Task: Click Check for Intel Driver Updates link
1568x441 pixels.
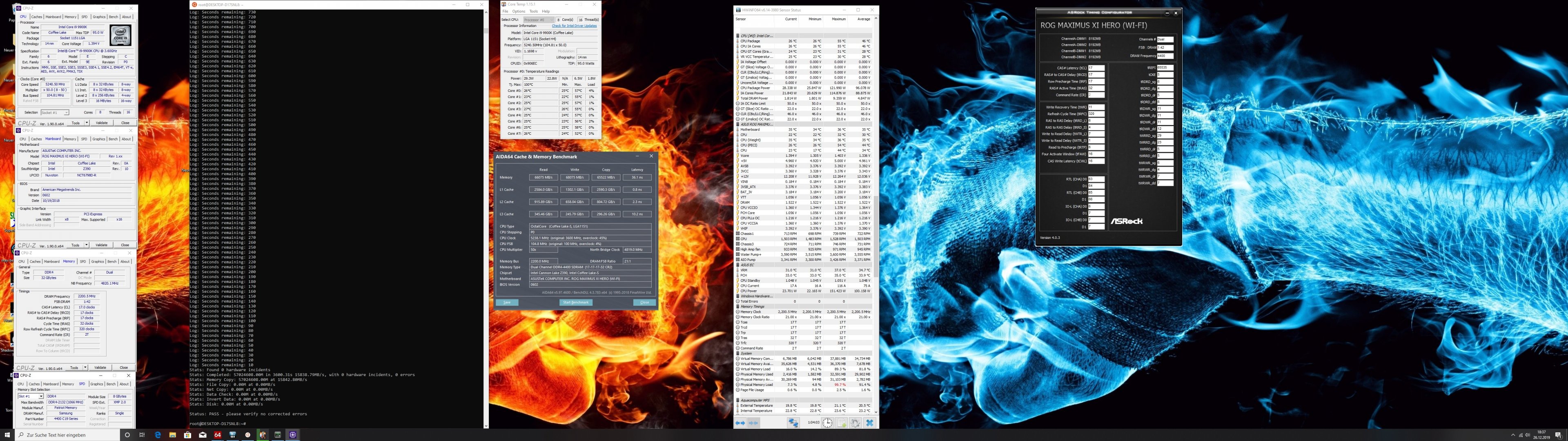Action: 574,26
